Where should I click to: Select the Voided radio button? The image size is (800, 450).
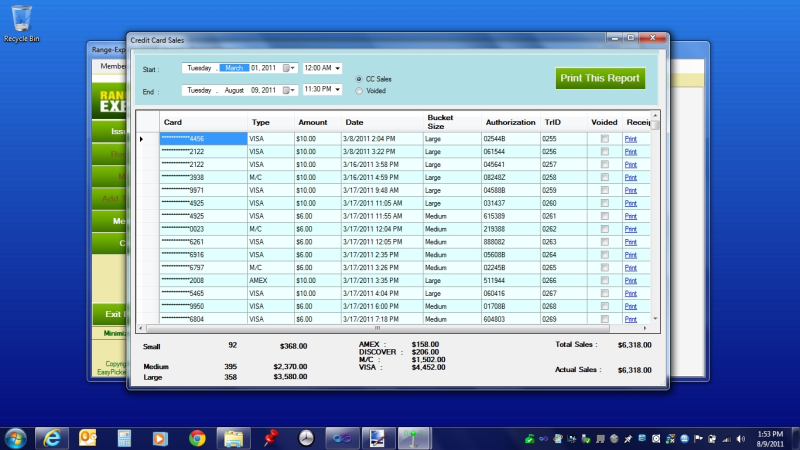click(360, 91)
